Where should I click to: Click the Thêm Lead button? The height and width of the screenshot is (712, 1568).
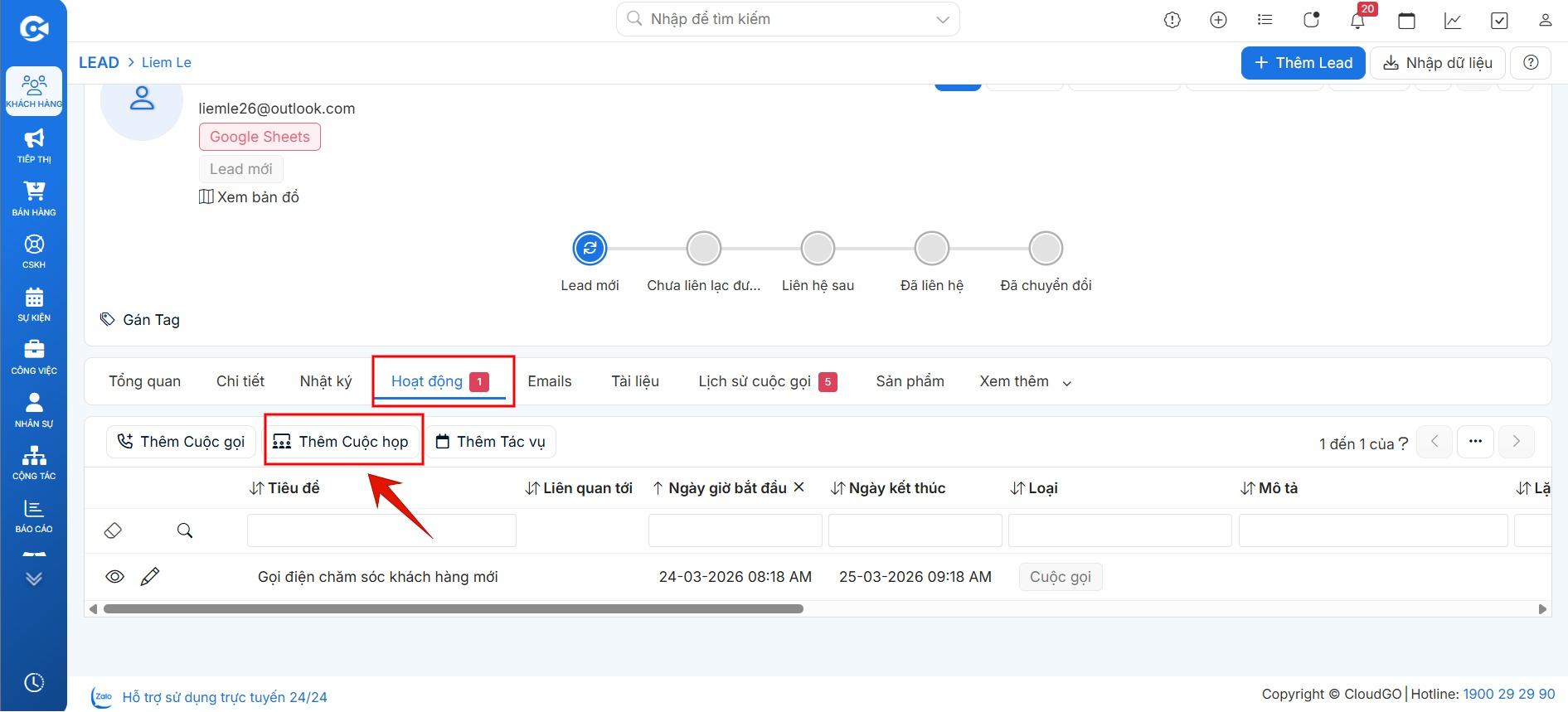1303,63
